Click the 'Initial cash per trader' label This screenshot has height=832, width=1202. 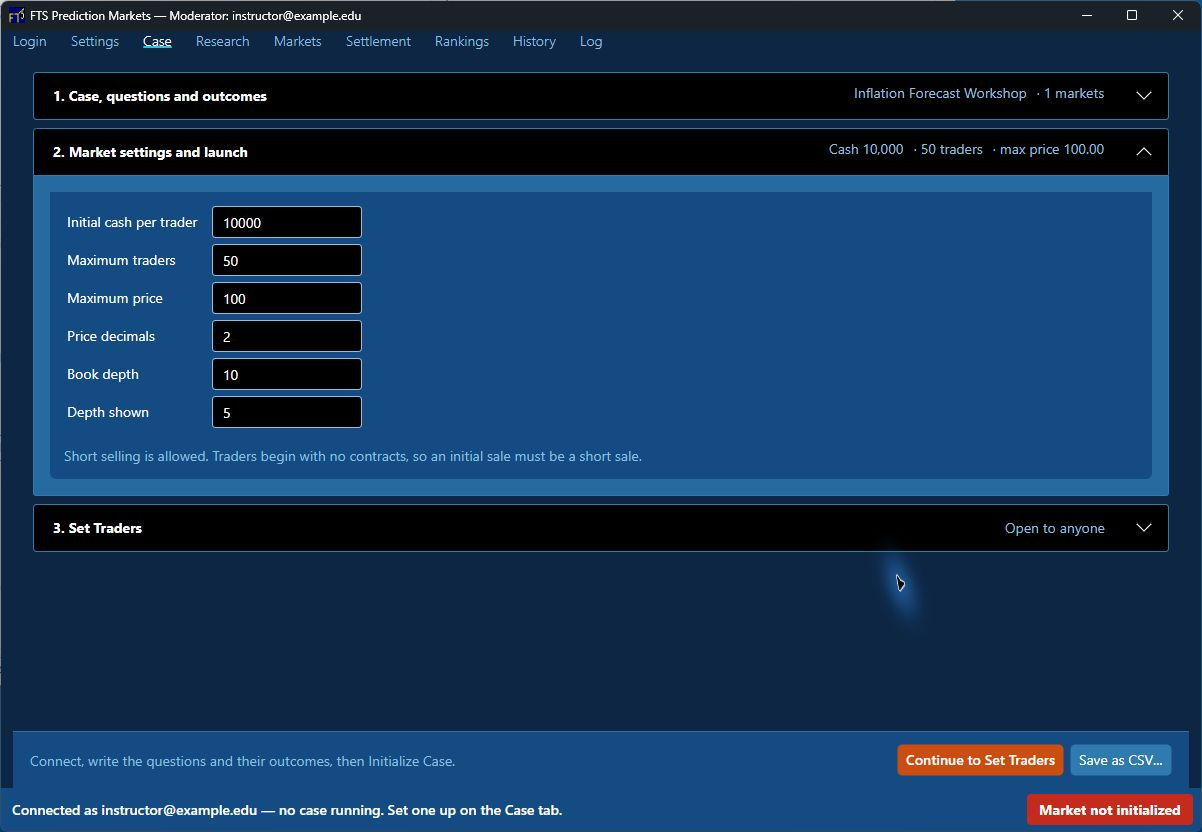click(x=132, y=222)
